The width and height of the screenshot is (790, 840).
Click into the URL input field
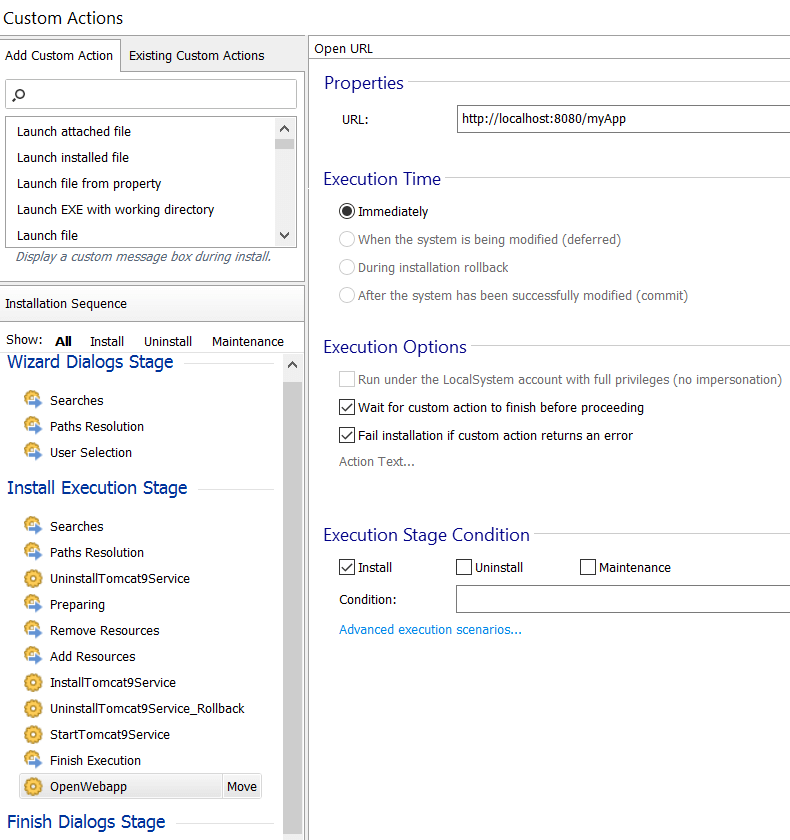pos(623,119)
